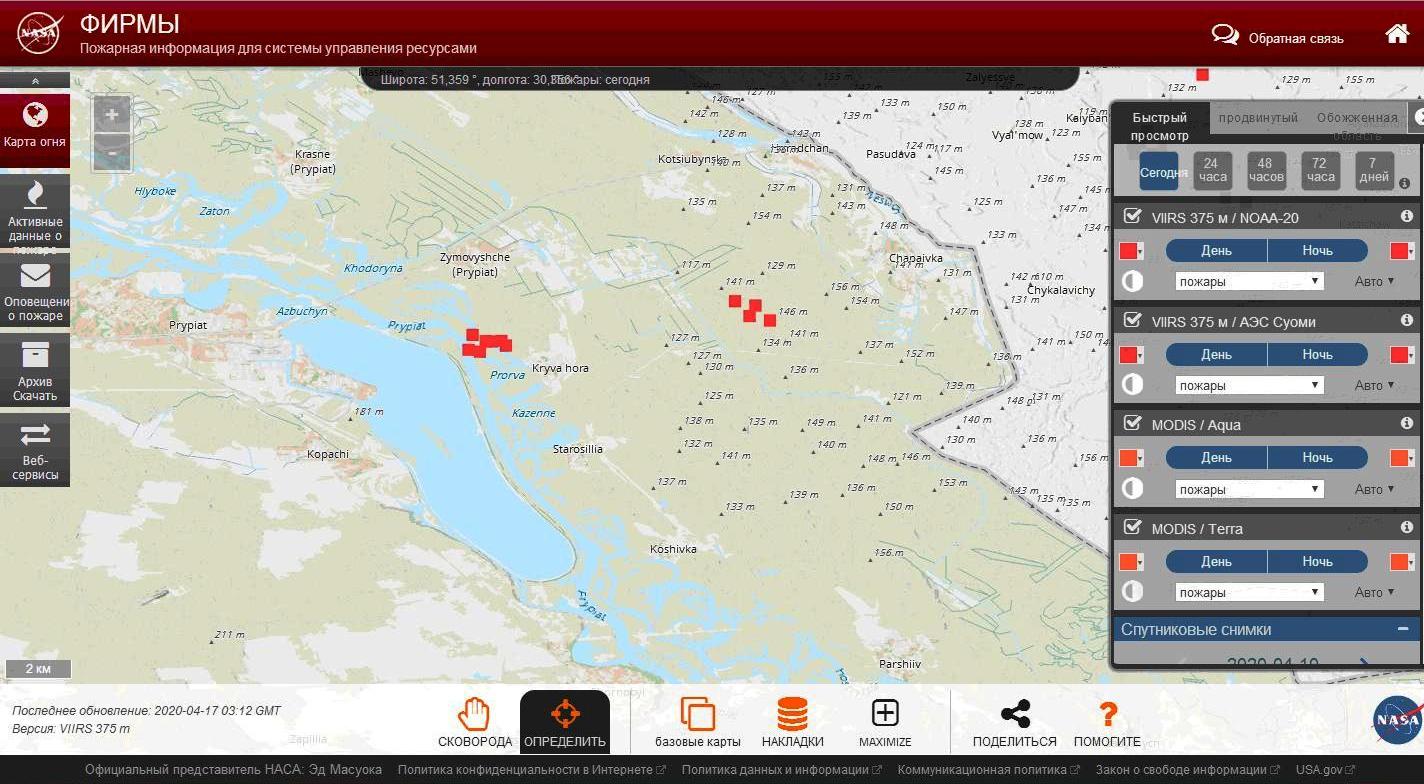Viewport: 1424px width, 784px height.
Task: Open базовые карты basemap selector
Action: [697, 720]
